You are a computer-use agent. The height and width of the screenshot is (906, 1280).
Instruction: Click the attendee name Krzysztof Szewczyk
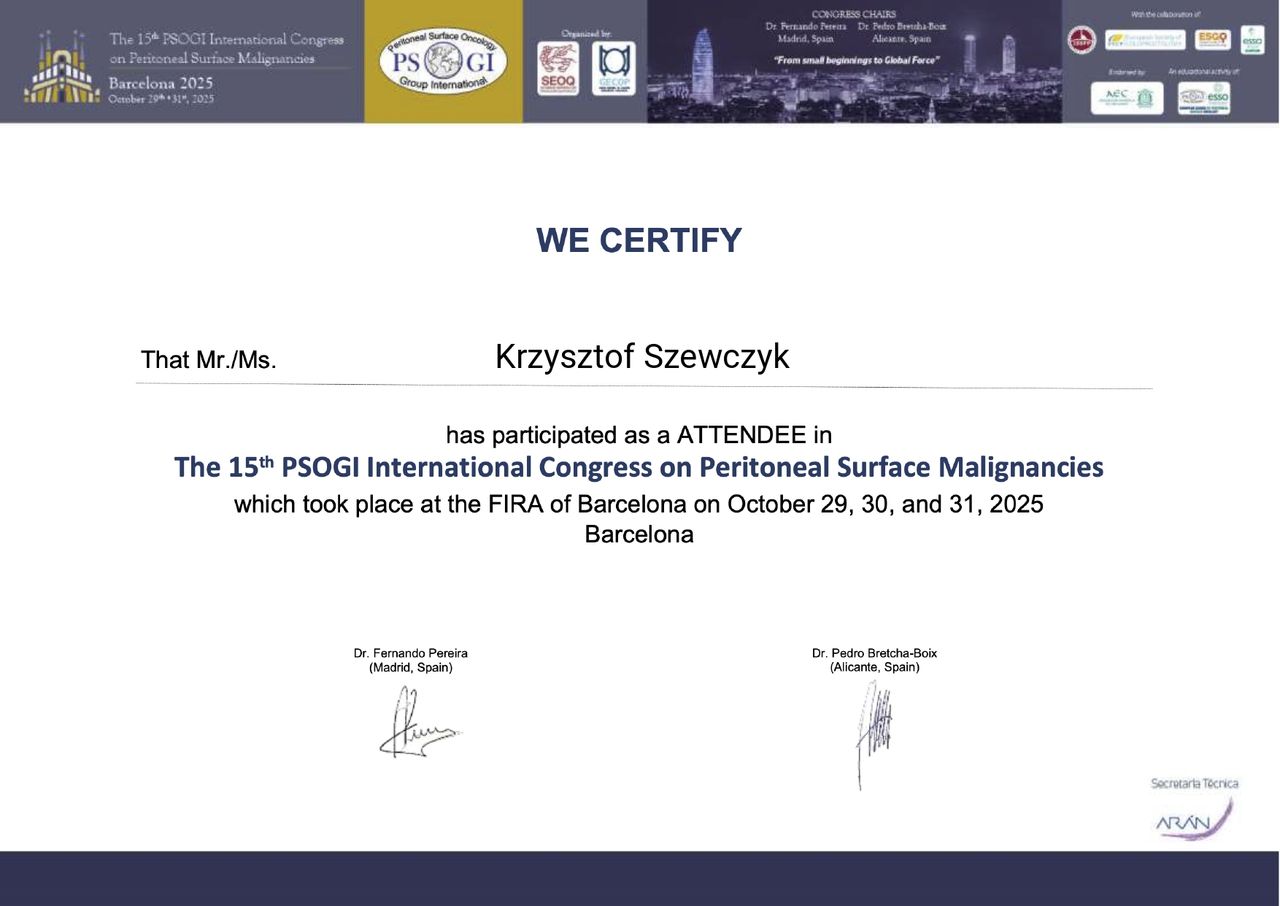click(642, 357)
